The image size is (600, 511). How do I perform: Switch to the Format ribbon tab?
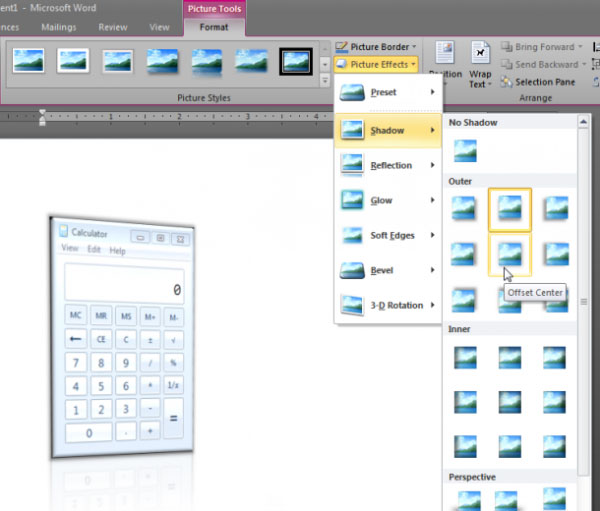214,27
